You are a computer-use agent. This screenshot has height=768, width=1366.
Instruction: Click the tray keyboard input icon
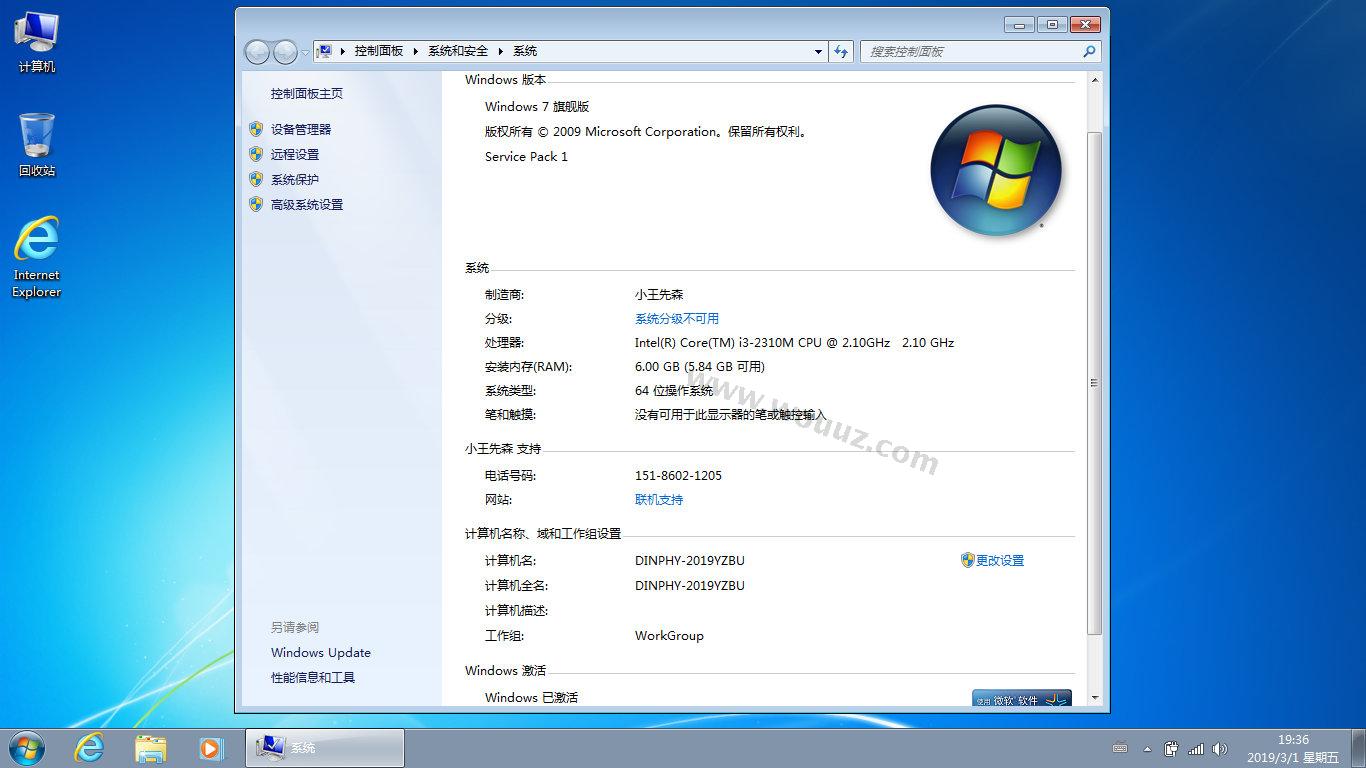tap(1120, 748)
